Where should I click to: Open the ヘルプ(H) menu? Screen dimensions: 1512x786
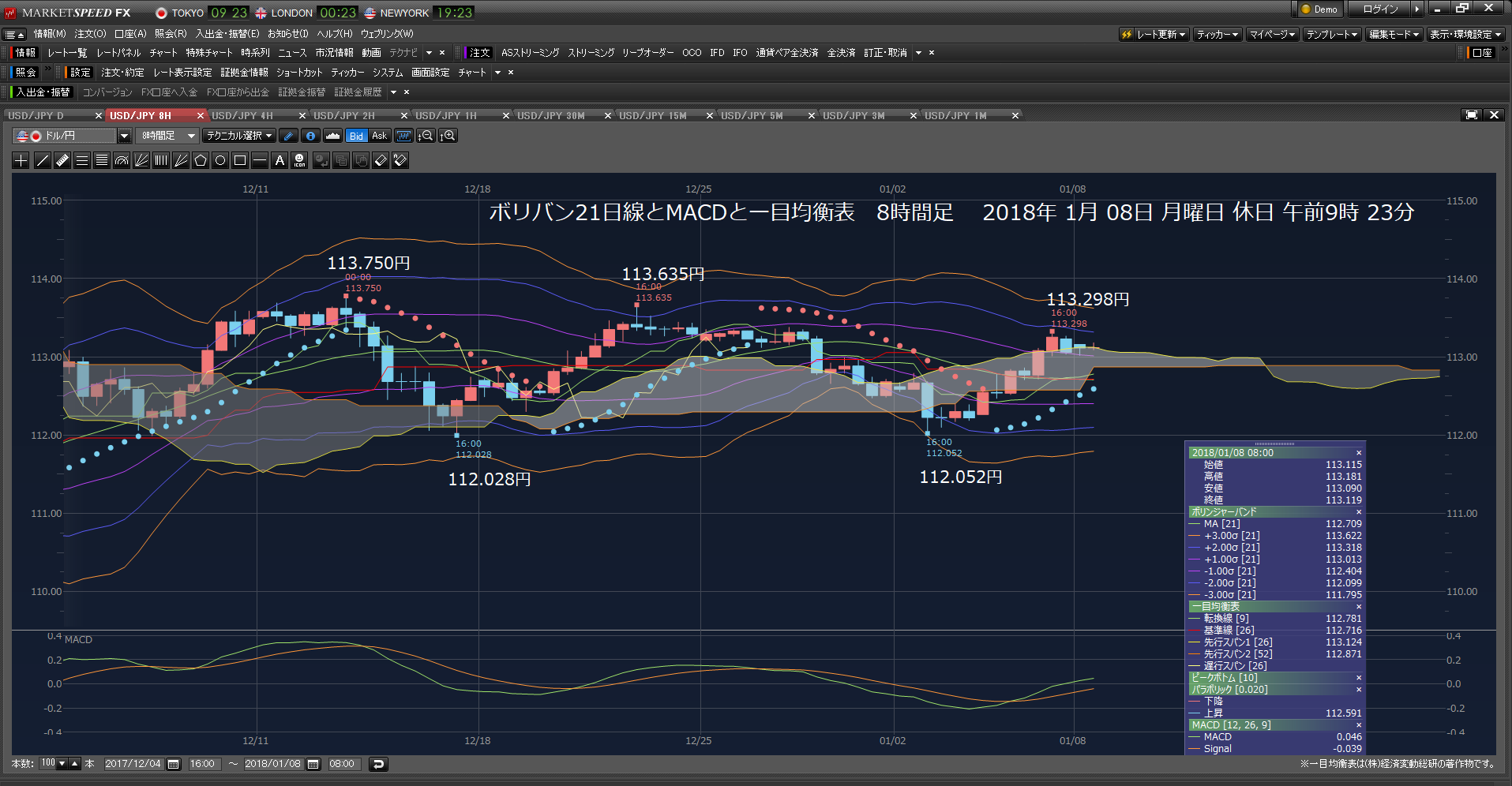tap(335, 34)
